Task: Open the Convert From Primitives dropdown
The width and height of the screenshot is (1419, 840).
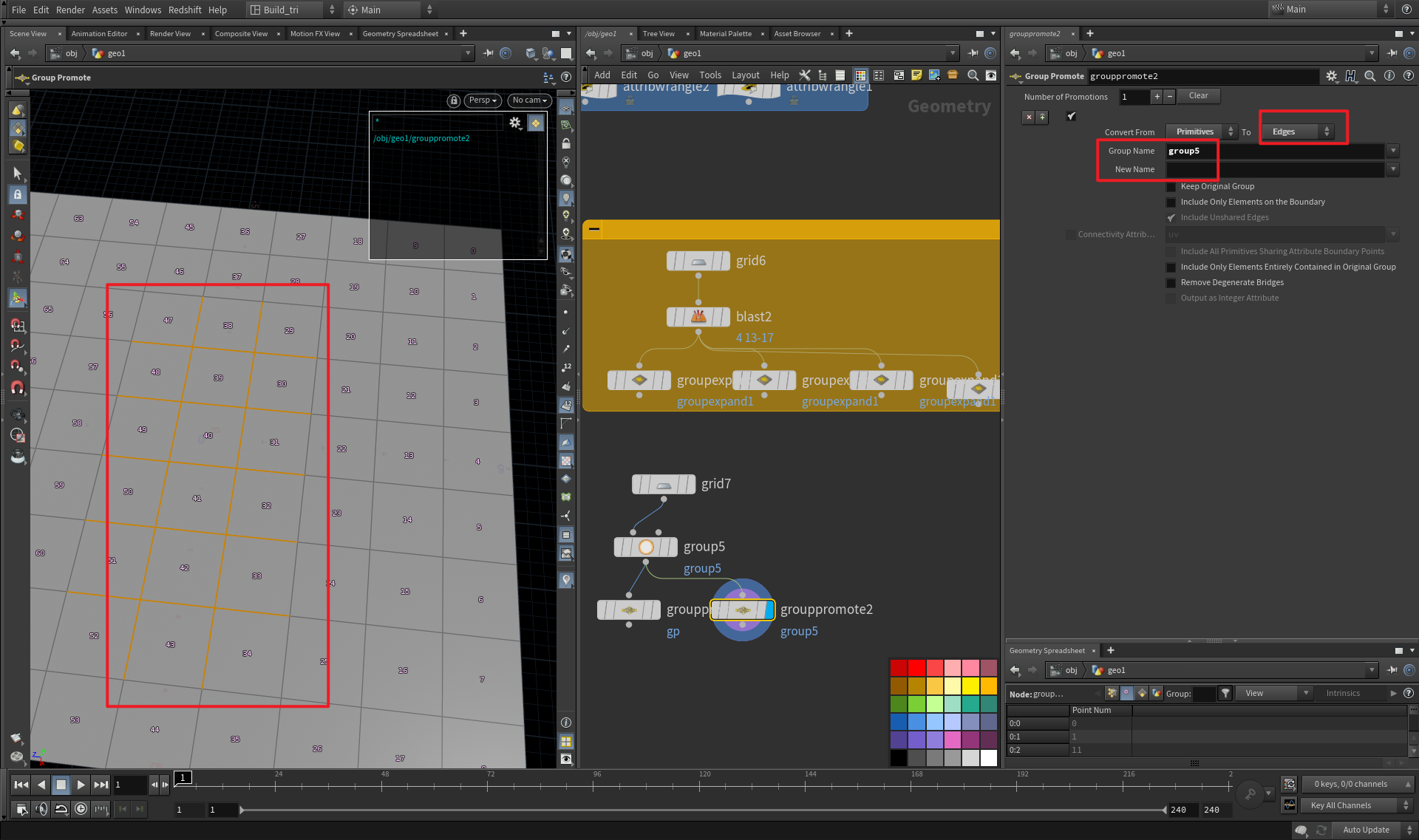Action: pos(1200,132)
